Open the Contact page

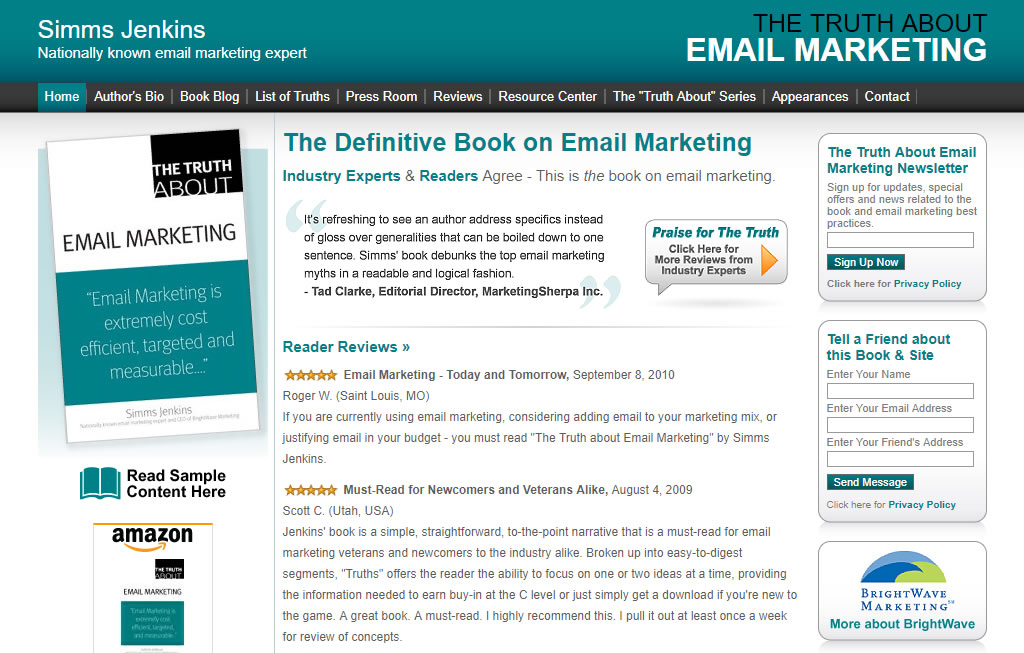887,97
